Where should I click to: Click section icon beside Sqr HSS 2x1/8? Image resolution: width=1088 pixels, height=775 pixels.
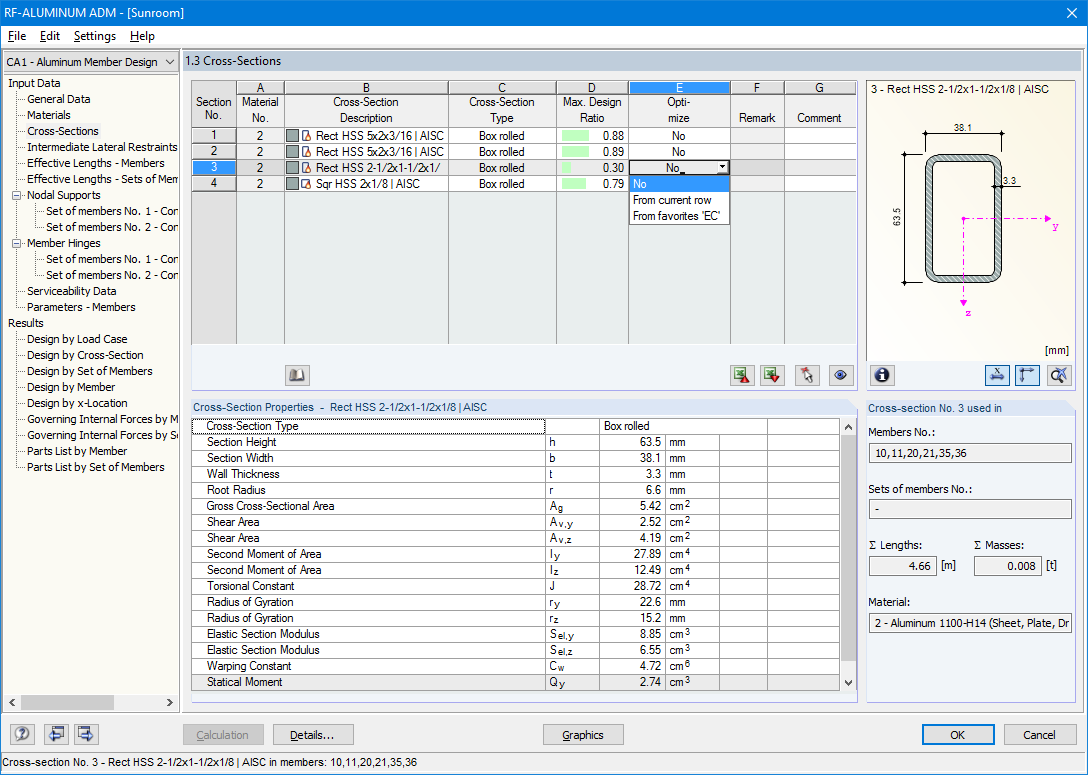pos(306,184)
